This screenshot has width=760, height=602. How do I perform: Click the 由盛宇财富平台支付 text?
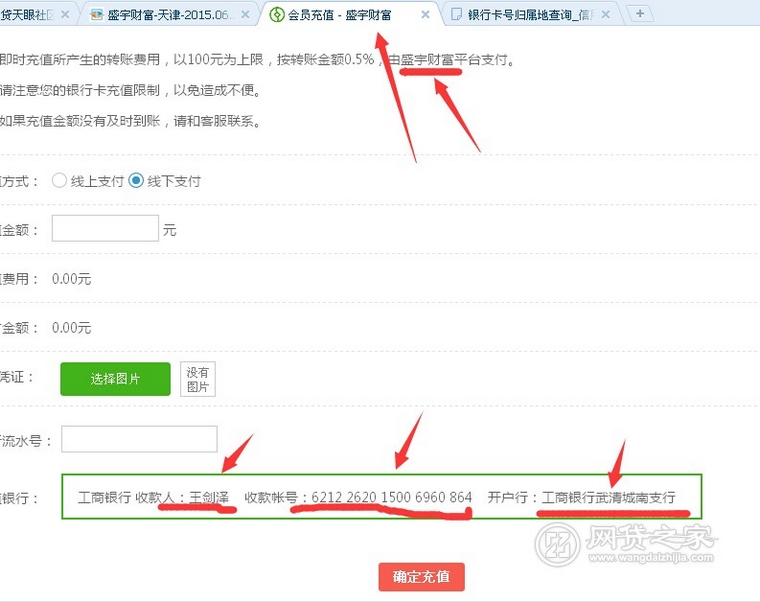click(x=451, y=60)
